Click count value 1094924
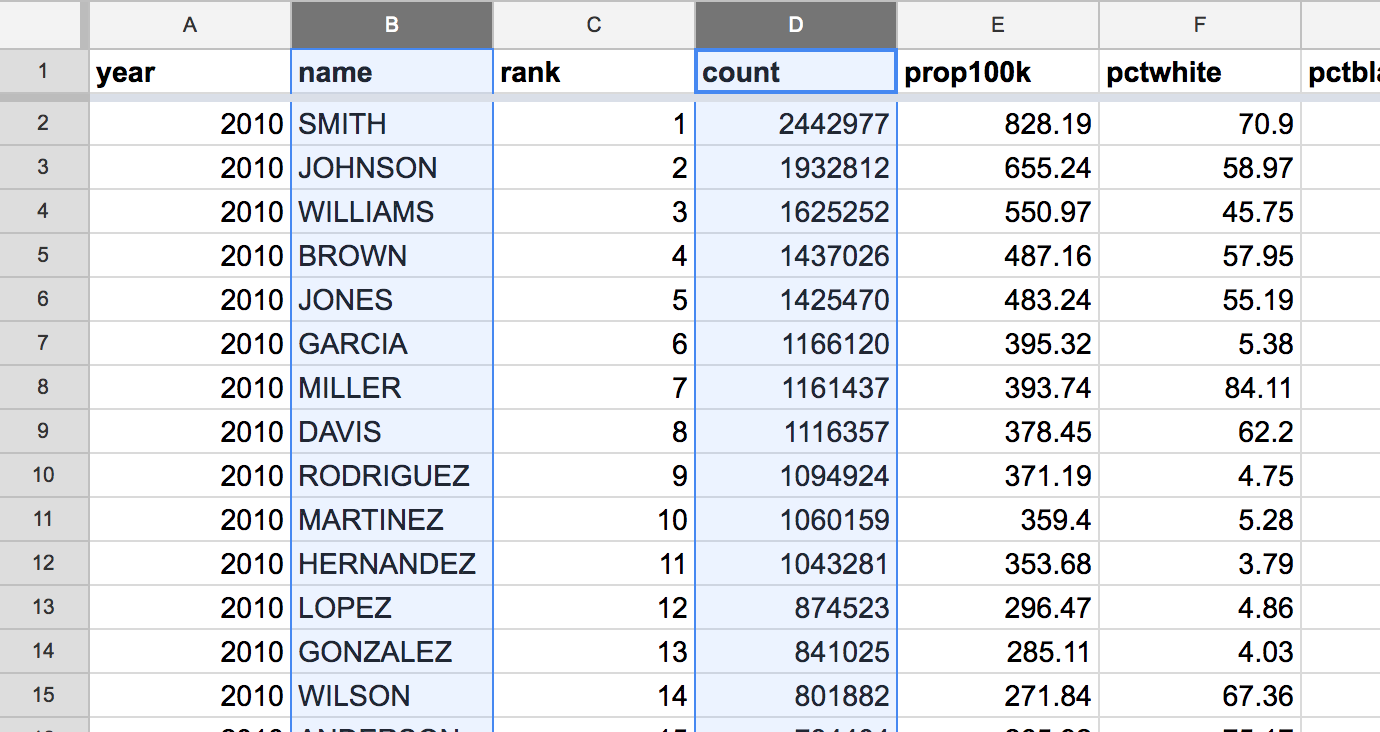Viewport: 1380px width, 732px height. pos(796,476)
